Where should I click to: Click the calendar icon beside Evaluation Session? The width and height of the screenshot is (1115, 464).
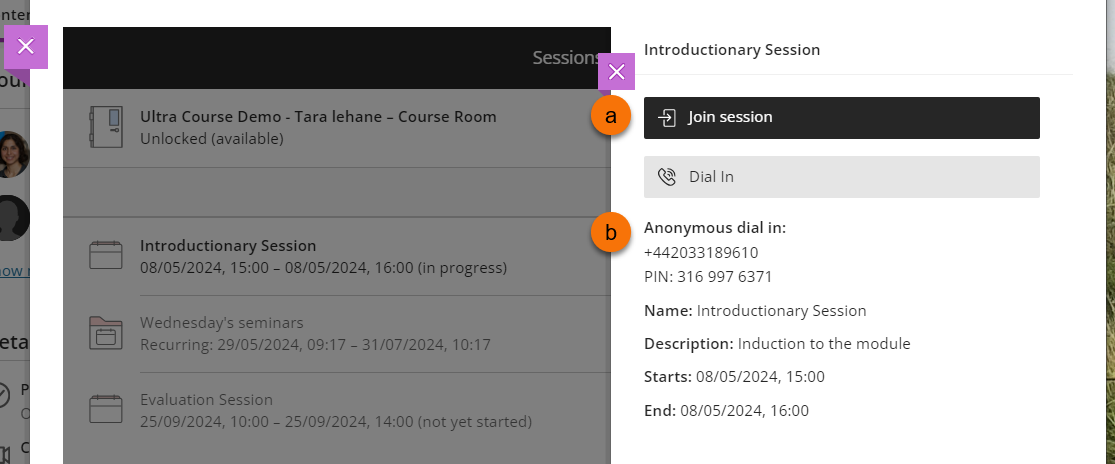pyautogui.click(x=105, y=409)
